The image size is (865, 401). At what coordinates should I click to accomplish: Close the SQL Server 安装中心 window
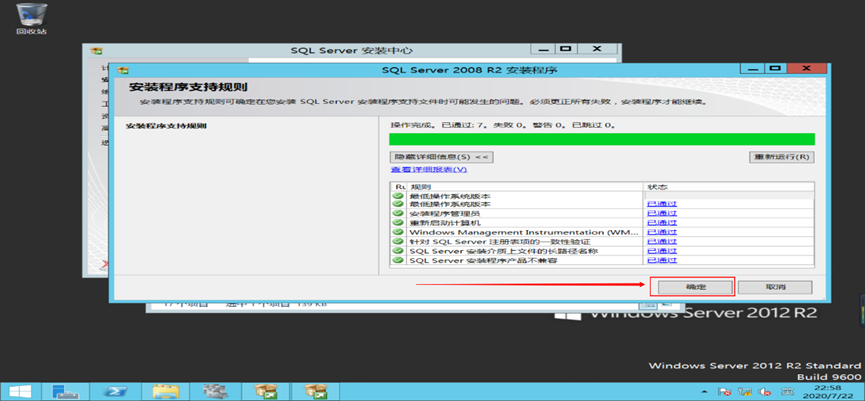[x=597, y=49]
